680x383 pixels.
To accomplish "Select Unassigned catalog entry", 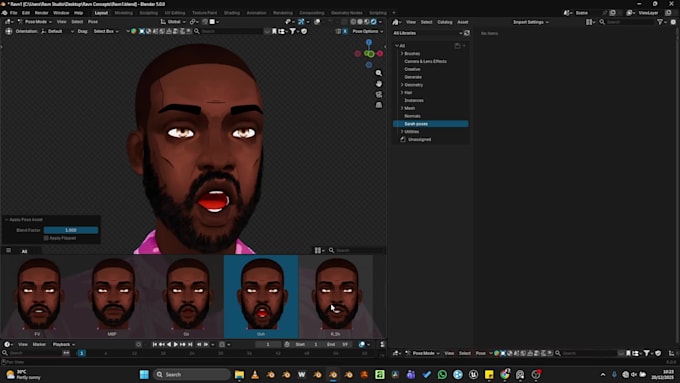I will (x=419, y=139).
